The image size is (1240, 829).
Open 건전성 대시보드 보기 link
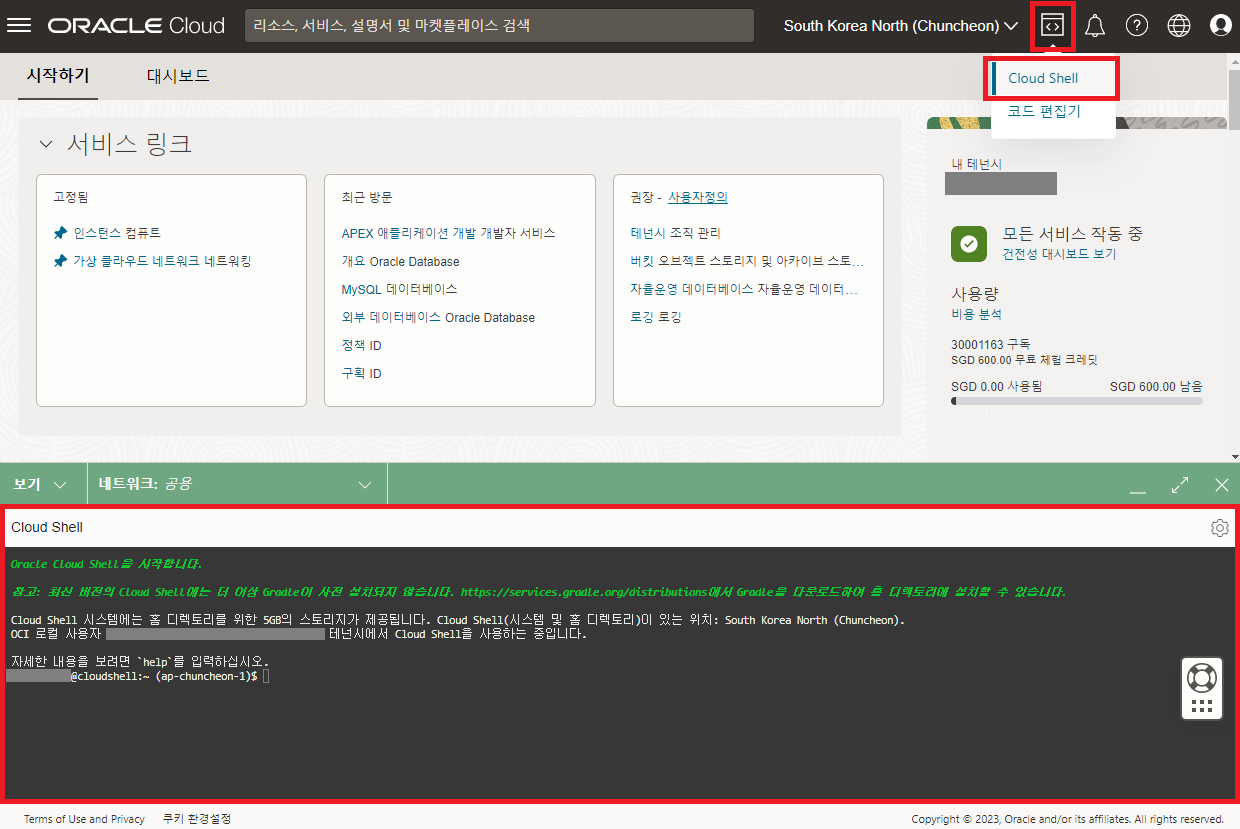click(1060, 254)
